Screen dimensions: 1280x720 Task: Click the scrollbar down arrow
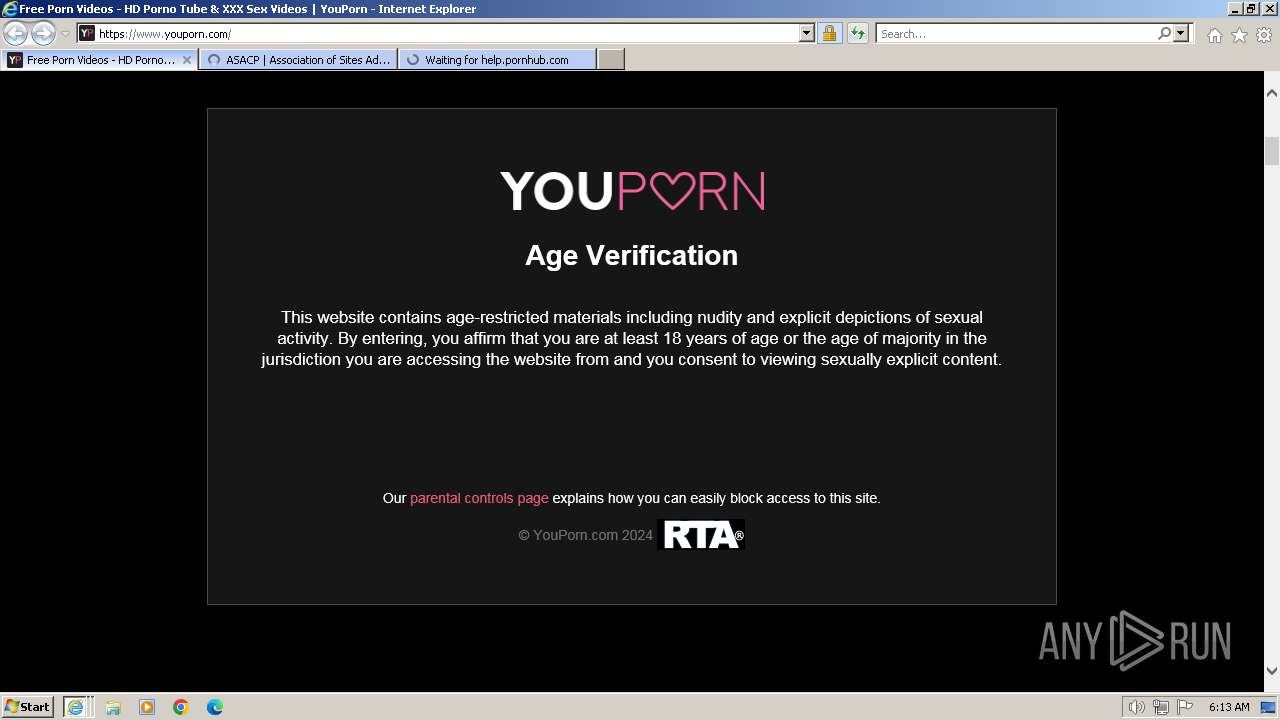click(1272, 671)
